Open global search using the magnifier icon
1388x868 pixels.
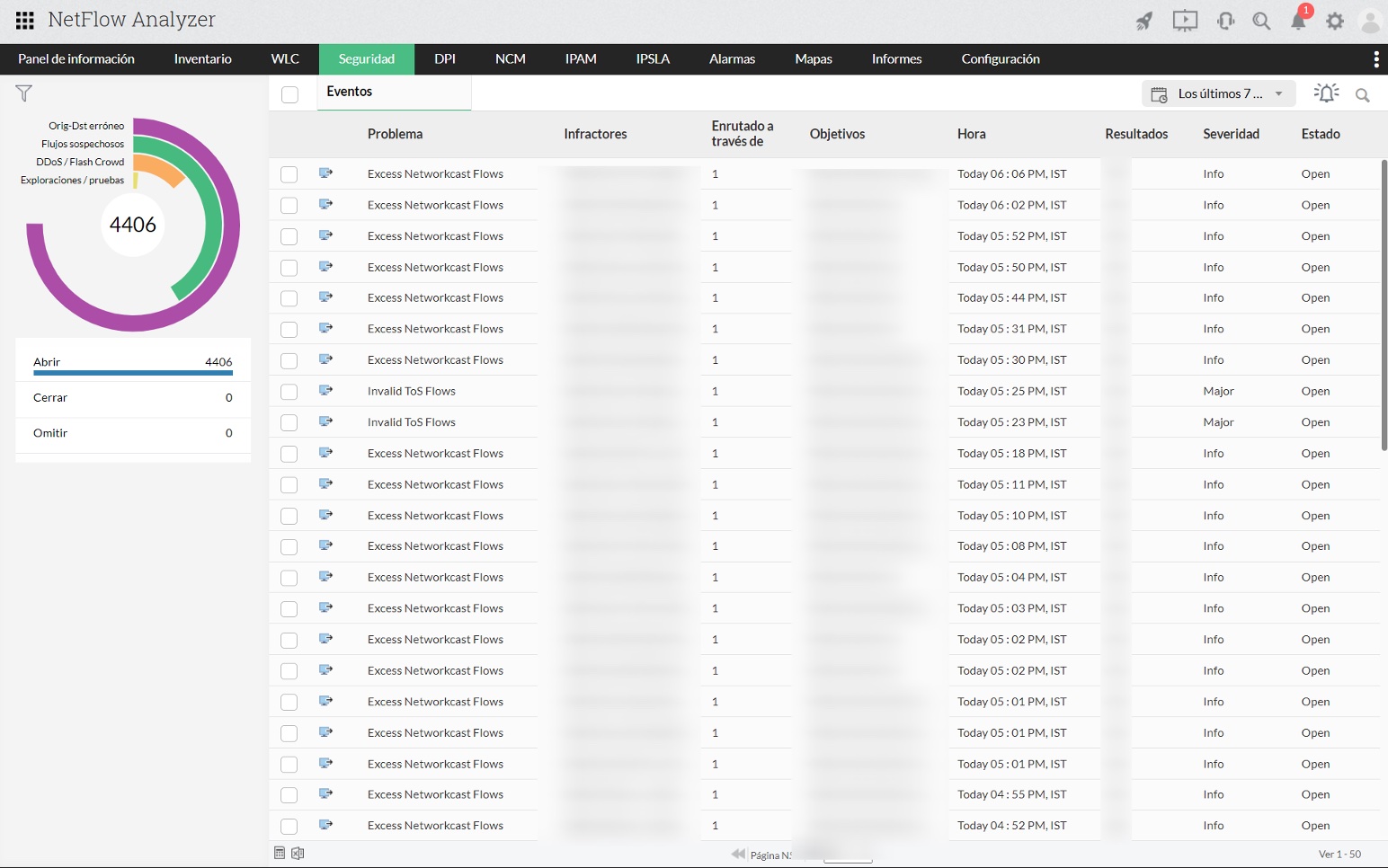1260,20
